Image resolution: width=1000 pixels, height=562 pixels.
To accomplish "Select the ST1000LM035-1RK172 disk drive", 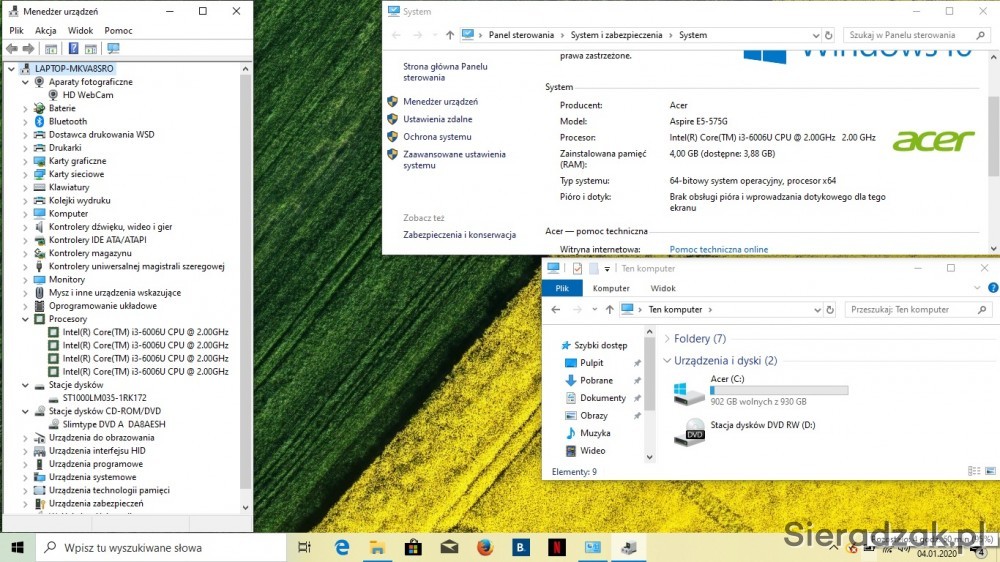I will [104, 397].
